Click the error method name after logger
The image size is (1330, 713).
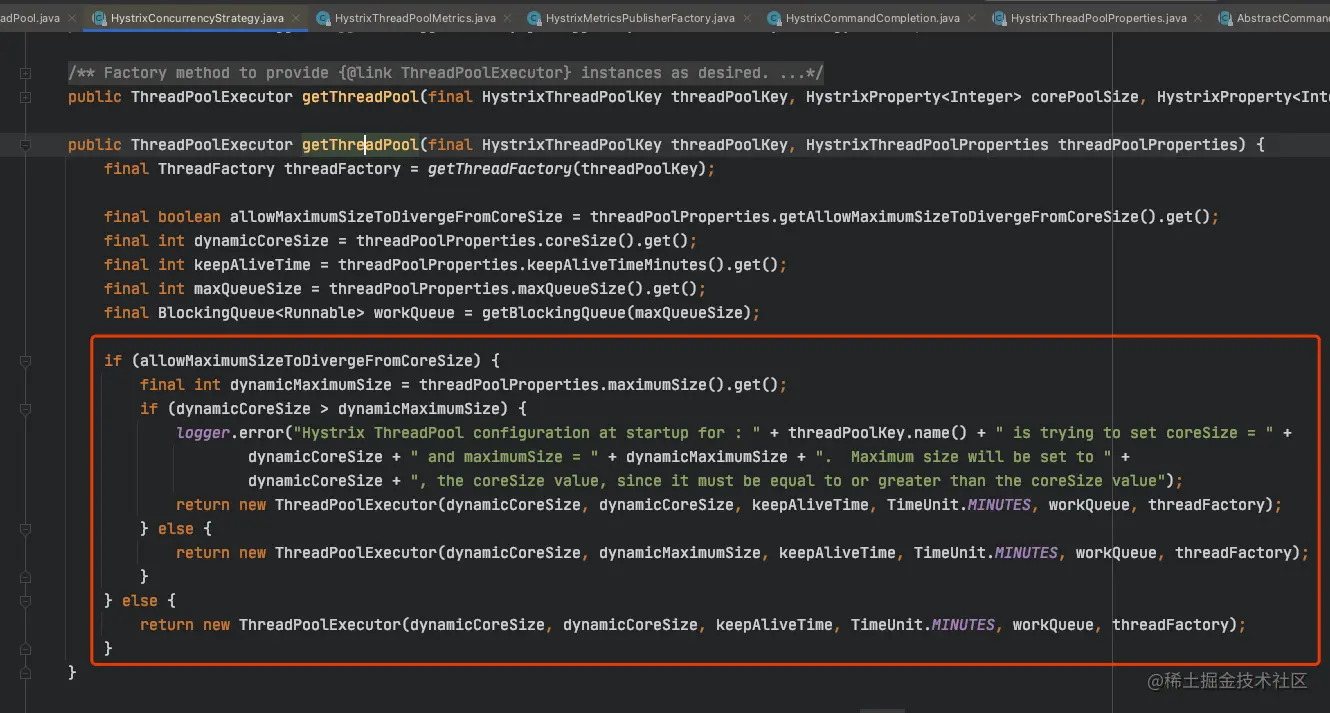pyautogui.click(x=261, y=433)
